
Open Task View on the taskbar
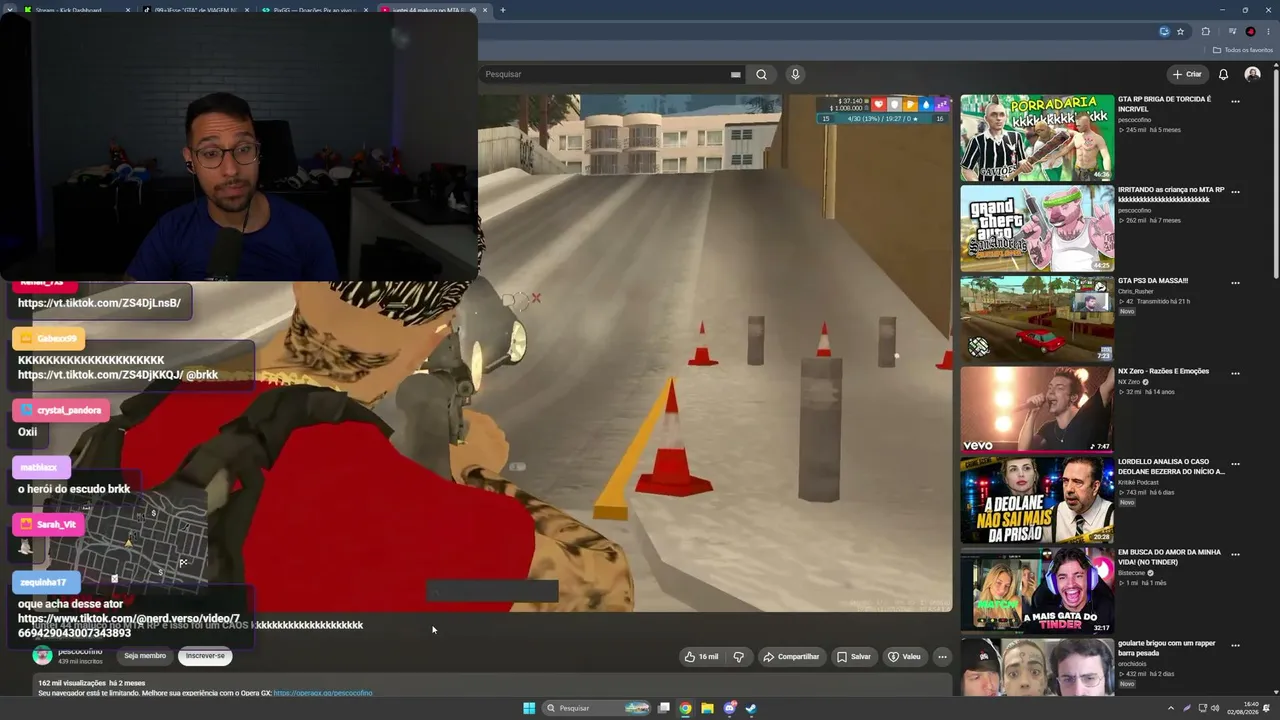coord(663,708)
